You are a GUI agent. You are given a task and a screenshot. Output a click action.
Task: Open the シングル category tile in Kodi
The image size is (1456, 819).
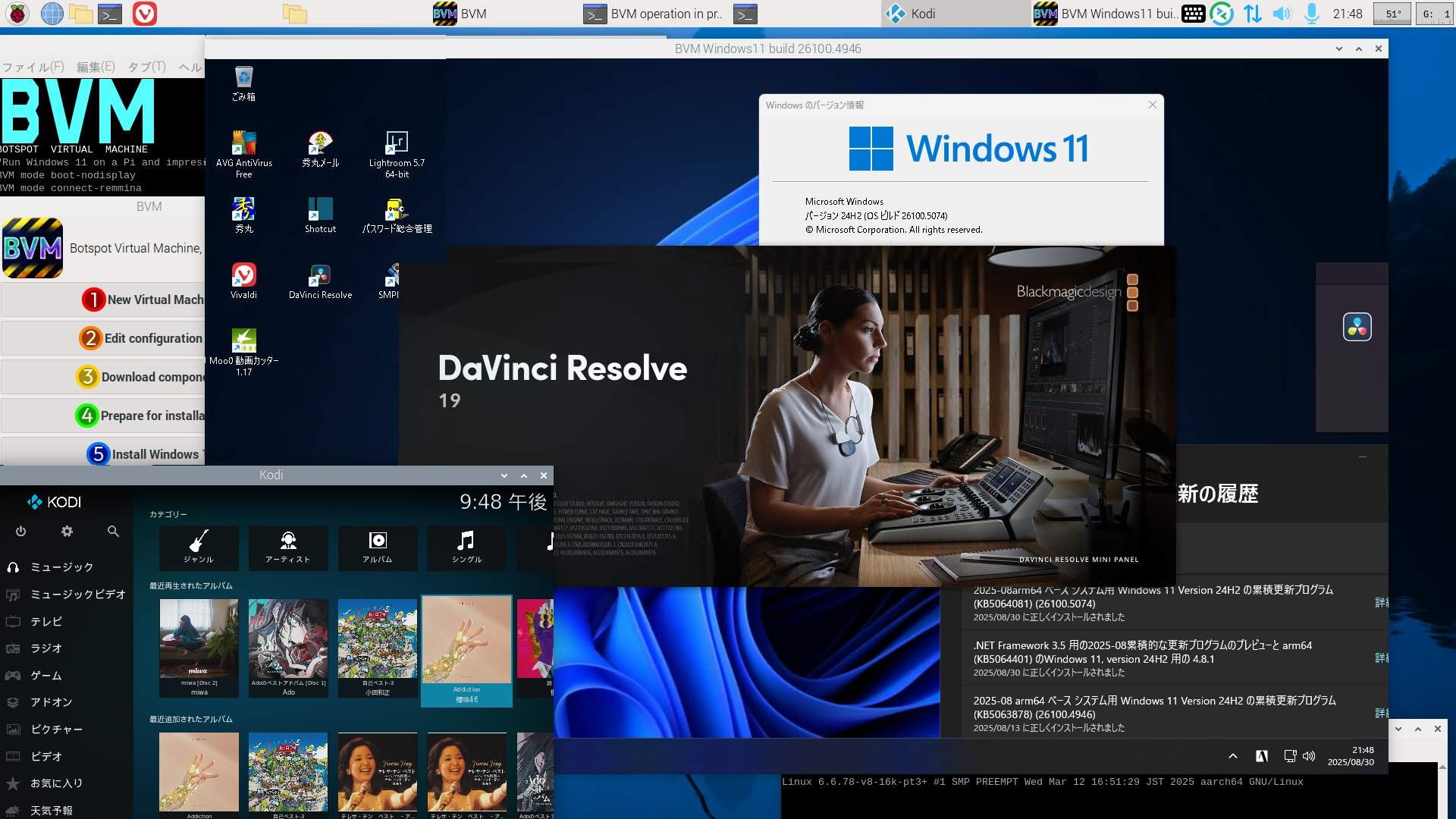pyautogui.click(x=467, y=548)
